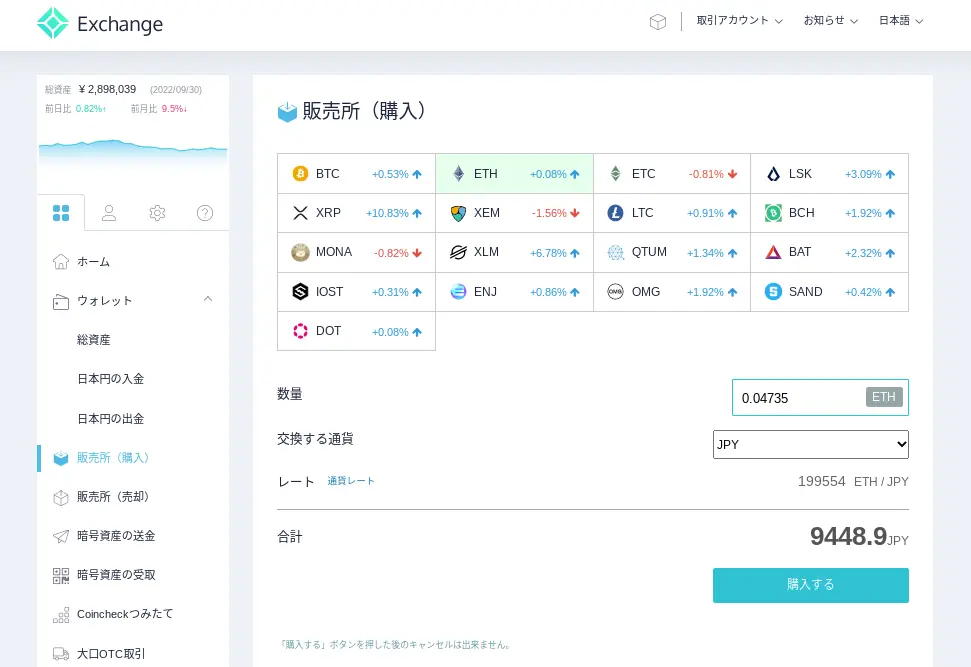Open the settings gear tab
Viewport: 971px width, 667px height.
pos(157,213)
